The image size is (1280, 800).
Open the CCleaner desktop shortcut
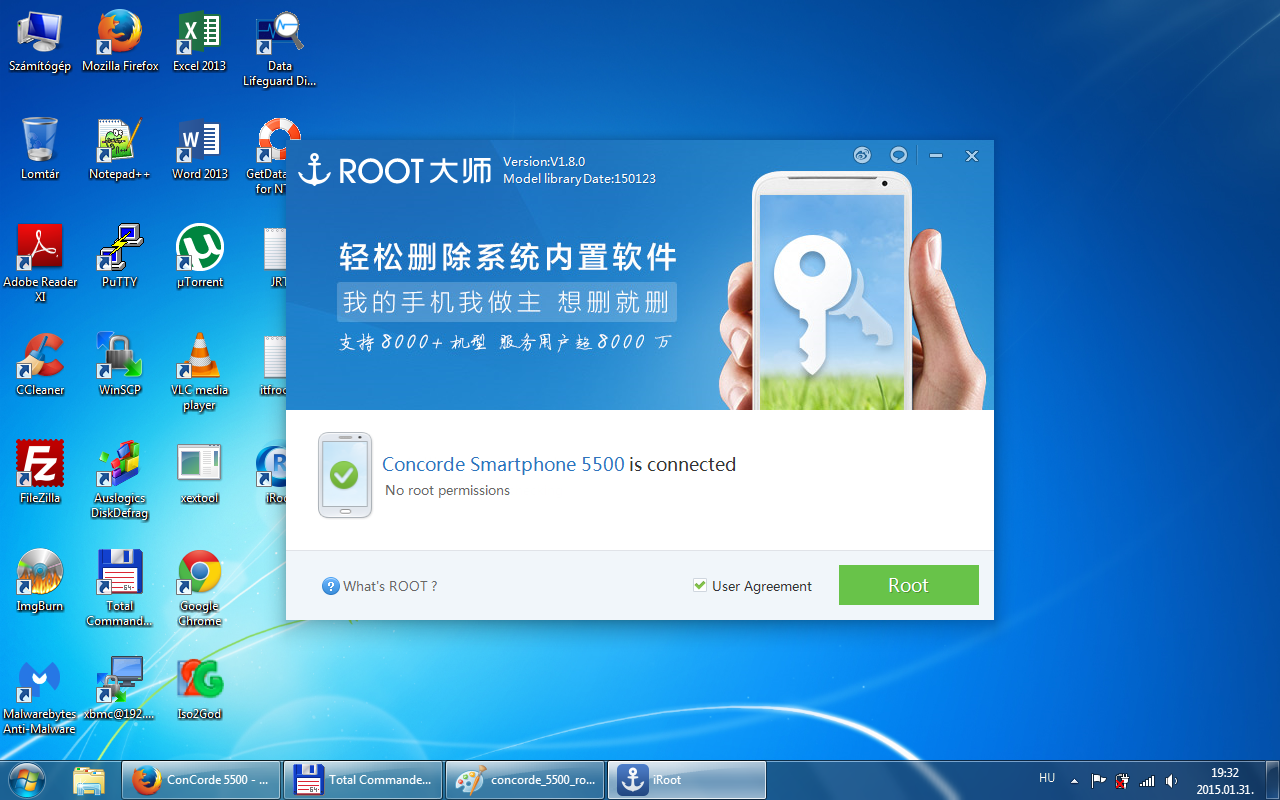click(x=40, y=364)
